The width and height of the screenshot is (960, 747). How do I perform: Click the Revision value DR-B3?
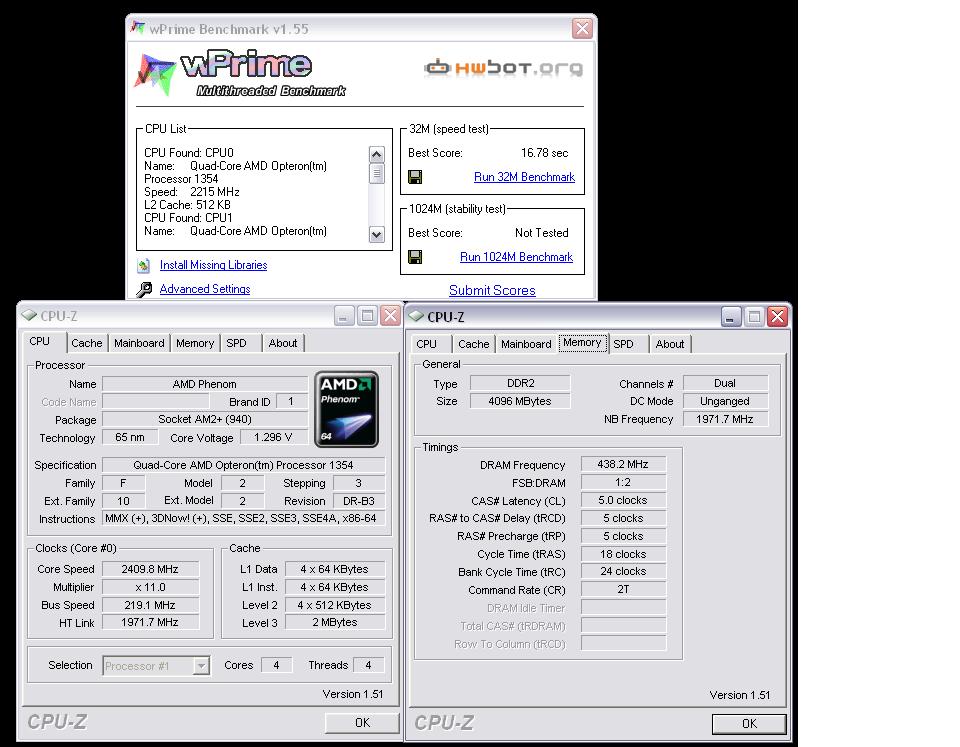(359, 501)
